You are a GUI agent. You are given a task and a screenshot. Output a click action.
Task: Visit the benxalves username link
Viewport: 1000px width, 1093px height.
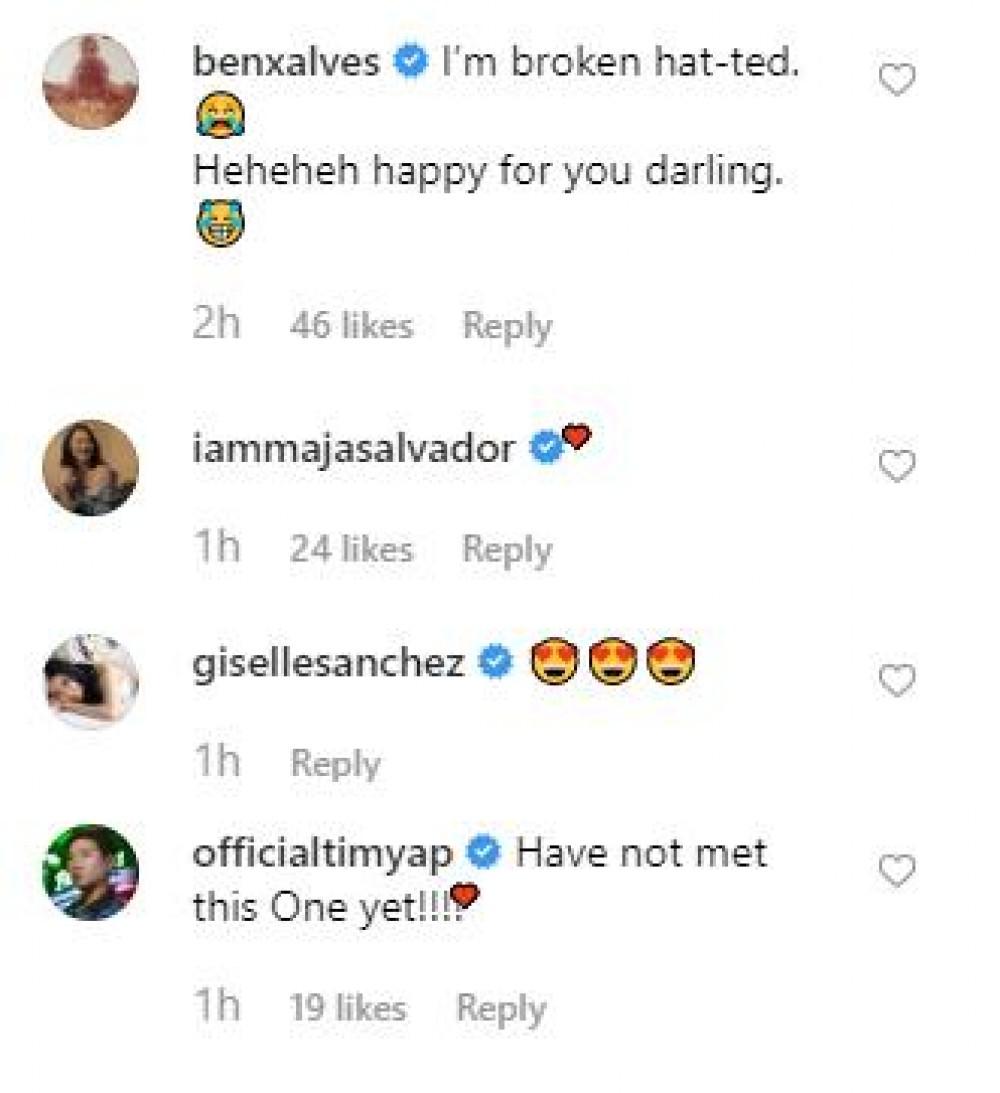click(x=286, y=63)
